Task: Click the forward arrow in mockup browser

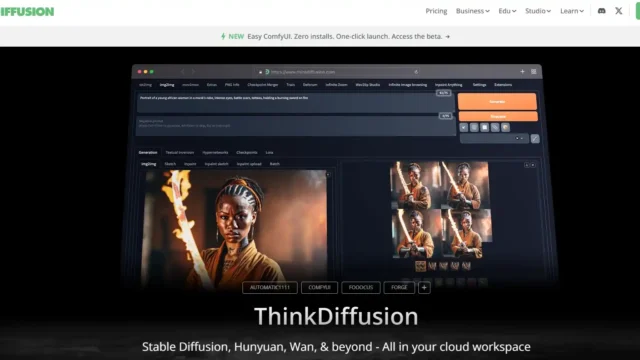Action: (193, 71)
